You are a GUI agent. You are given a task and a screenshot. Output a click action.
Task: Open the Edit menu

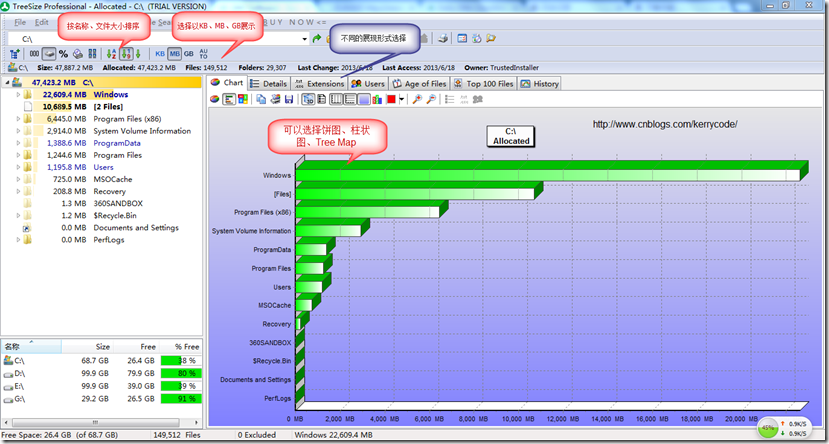[42, 23]
